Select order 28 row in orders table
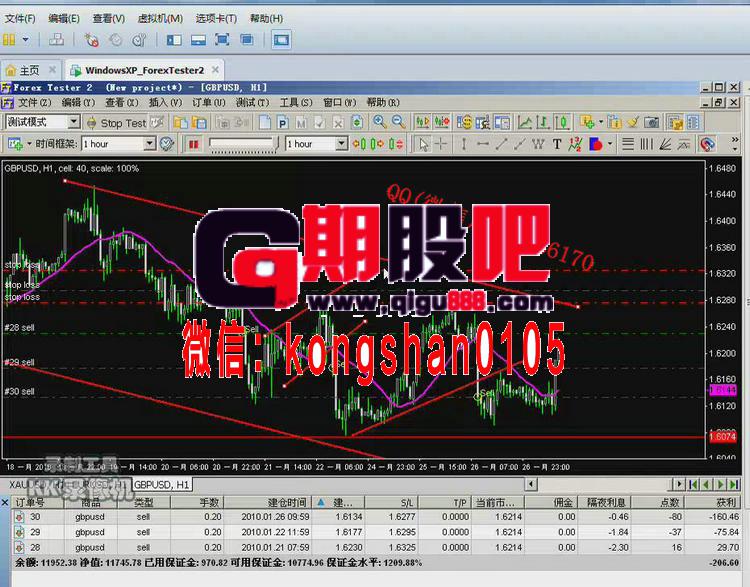Screen dimensions: 750x587 [x=377, y=547]
